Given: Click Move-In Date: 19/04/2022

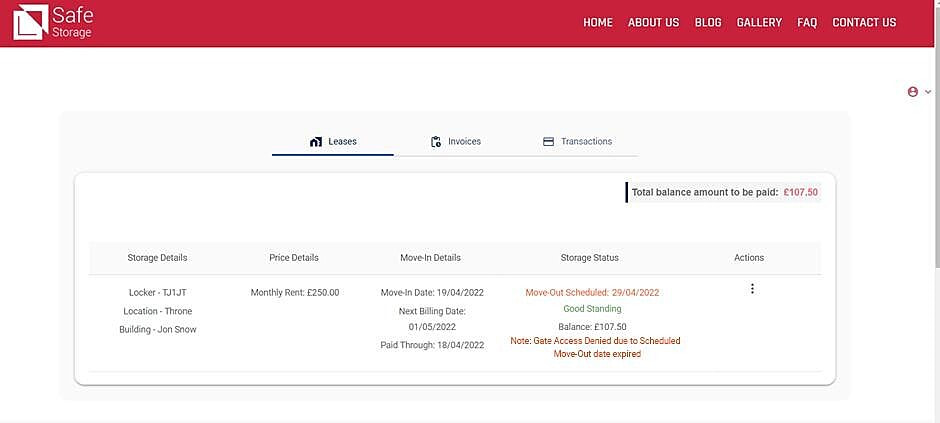Looking at the screenshot, I should (432, 293).
